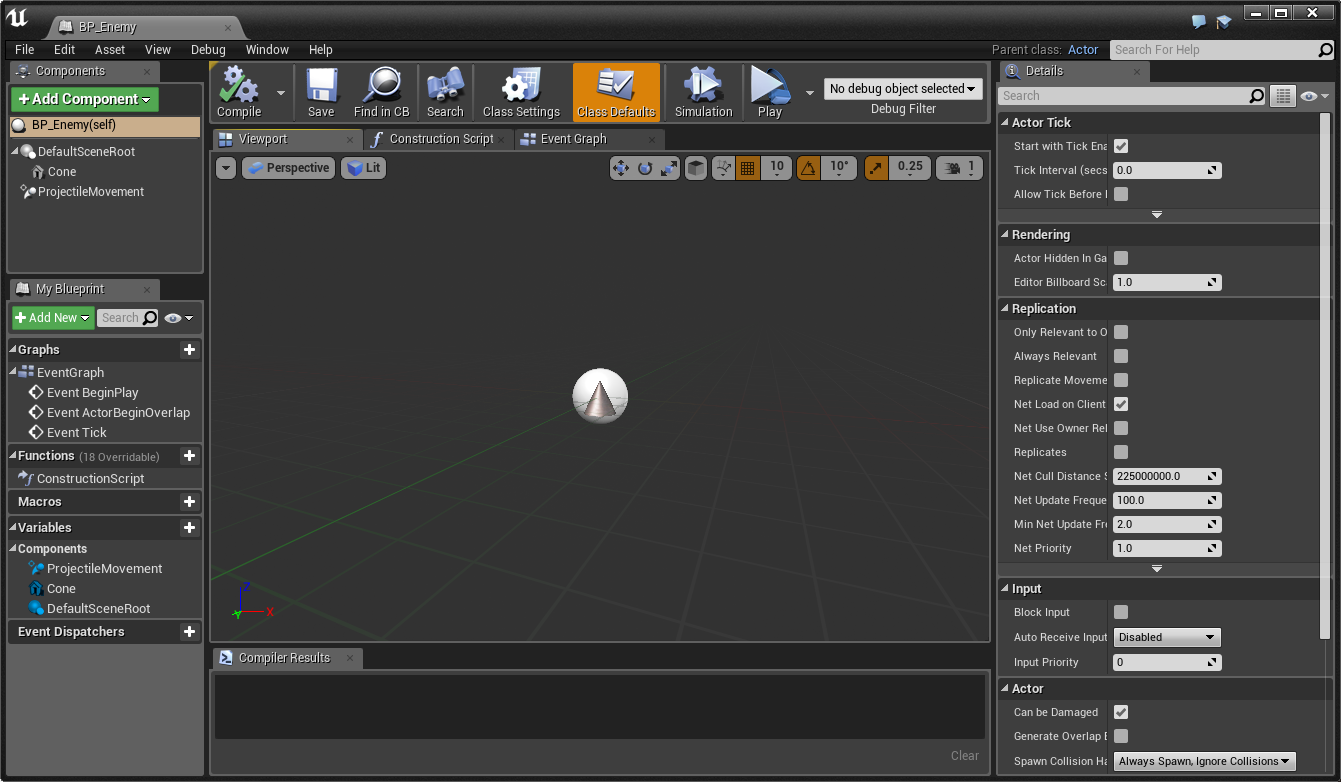Screen dimensions: 1341x782
Task: Open Compile options dropdown arrow
Action: click(x=281, y=92)
